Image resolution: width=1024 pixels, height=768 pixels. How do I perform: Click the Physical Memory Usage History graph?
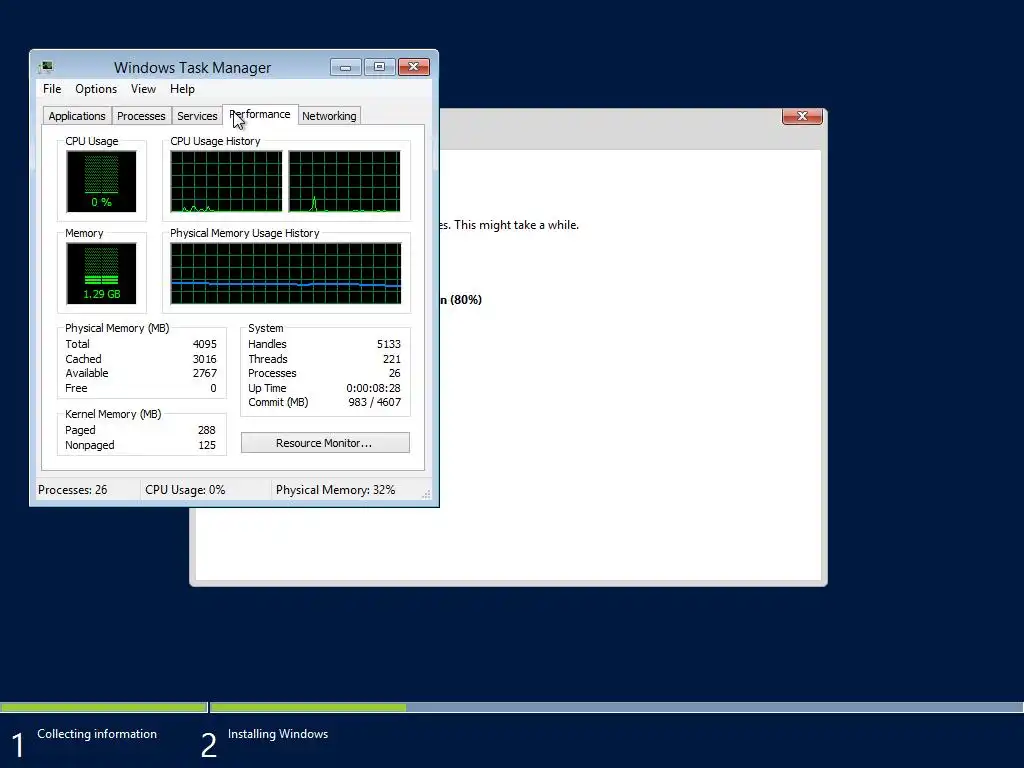[x=285, y=274]
